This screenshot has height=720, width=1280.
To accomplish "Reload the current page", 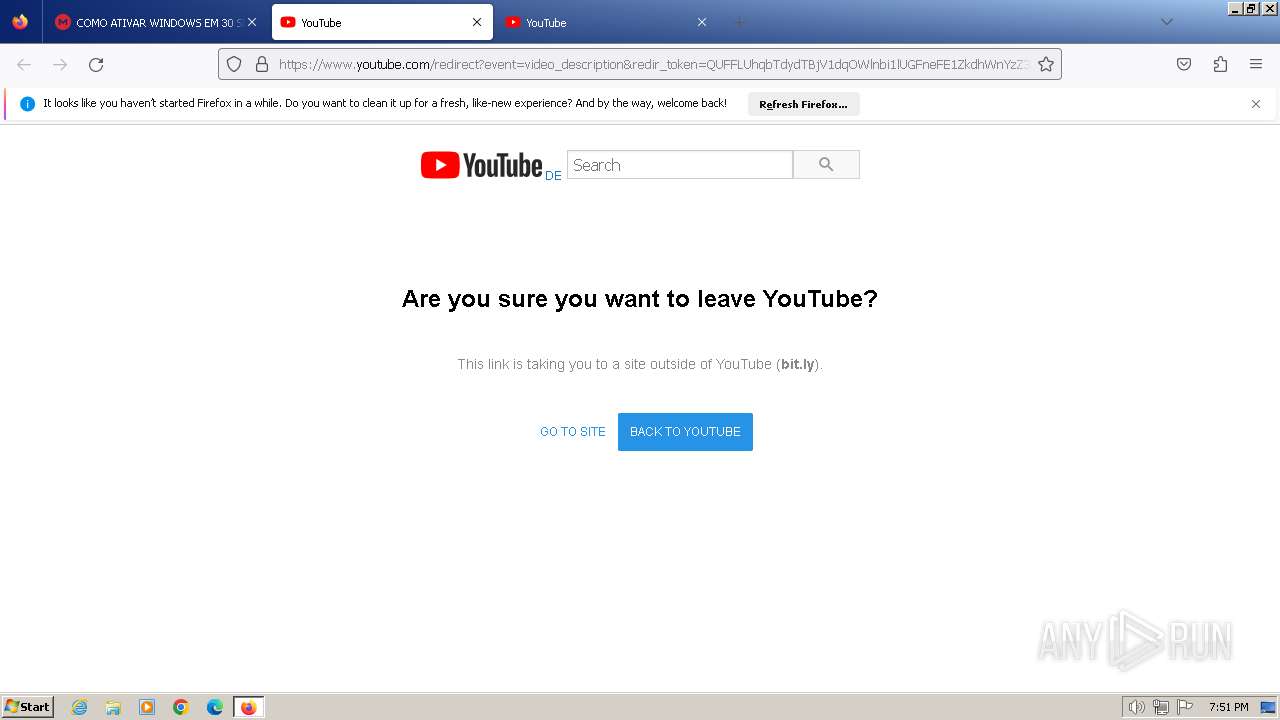I will tap(96, 64).
